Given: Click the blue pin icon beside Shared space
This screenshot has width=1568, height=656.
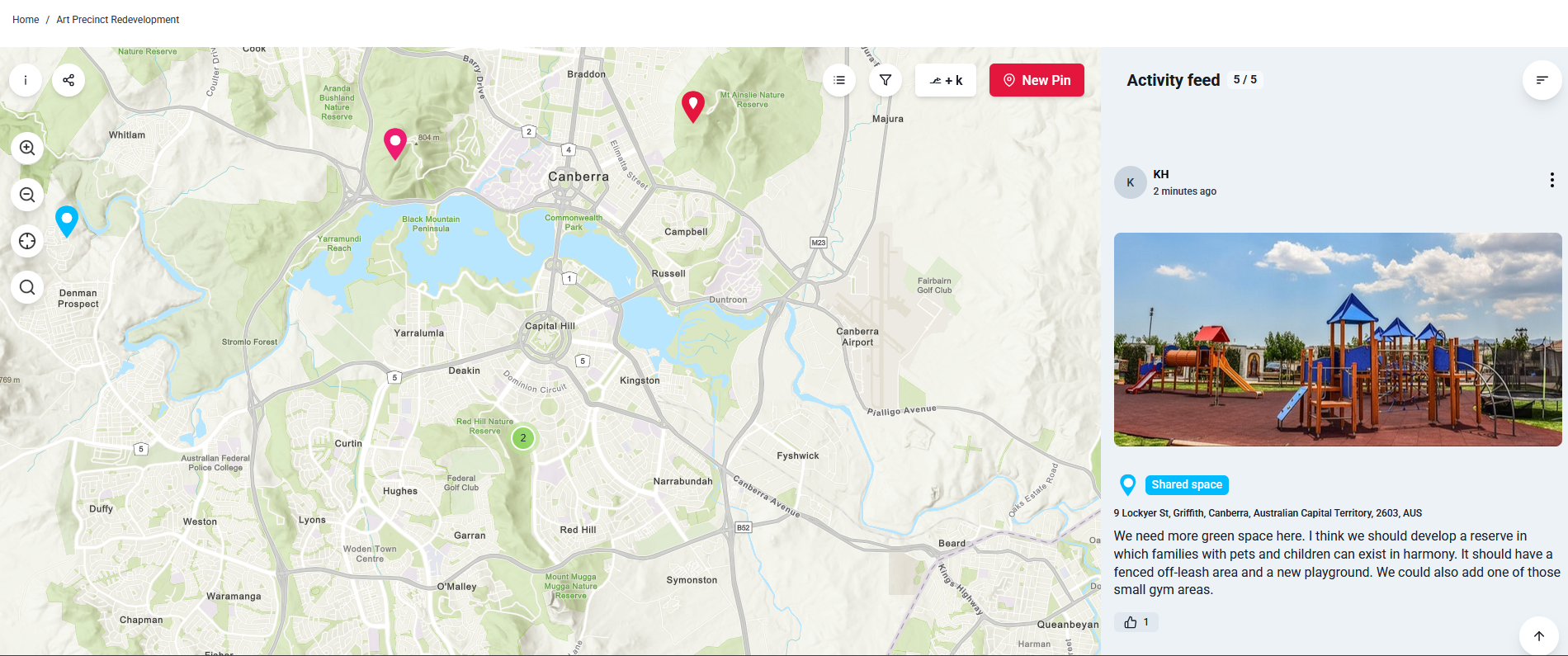Looking at the screenshot, I should click(1128, 485).
